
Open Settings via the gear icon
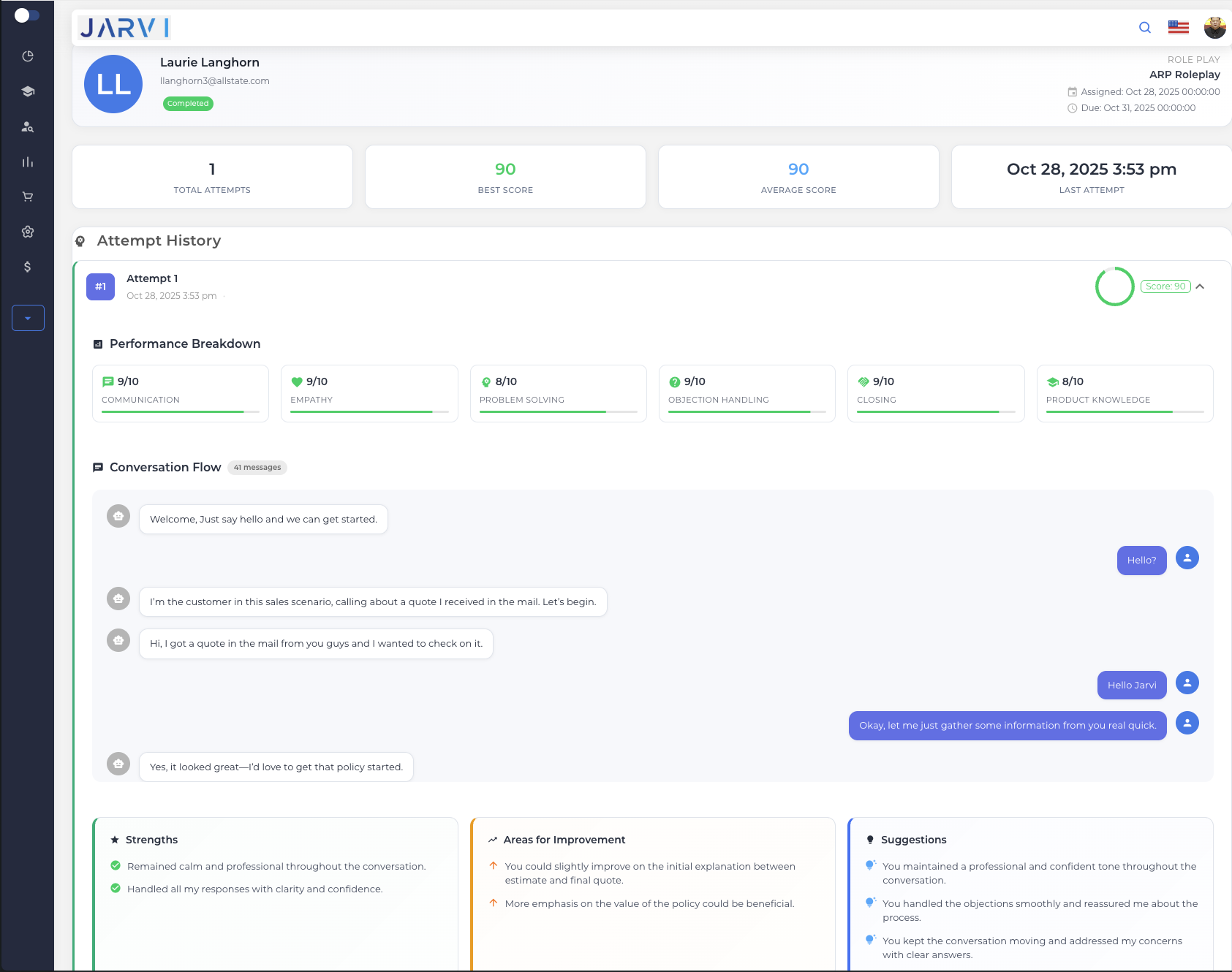(28, 231)
